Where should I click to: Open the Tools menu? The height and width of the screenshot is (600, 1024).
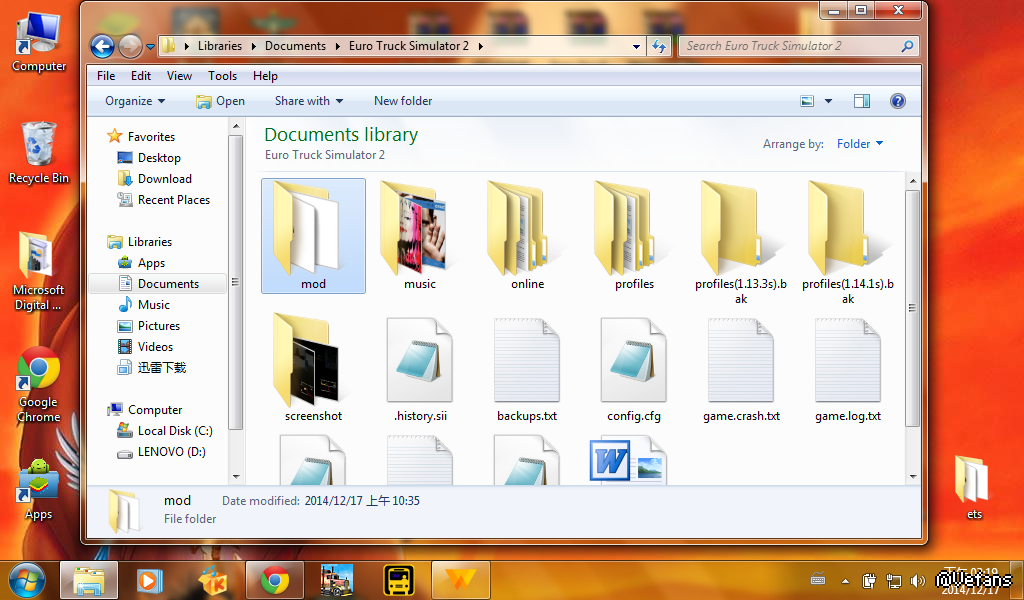click(222, 76)
